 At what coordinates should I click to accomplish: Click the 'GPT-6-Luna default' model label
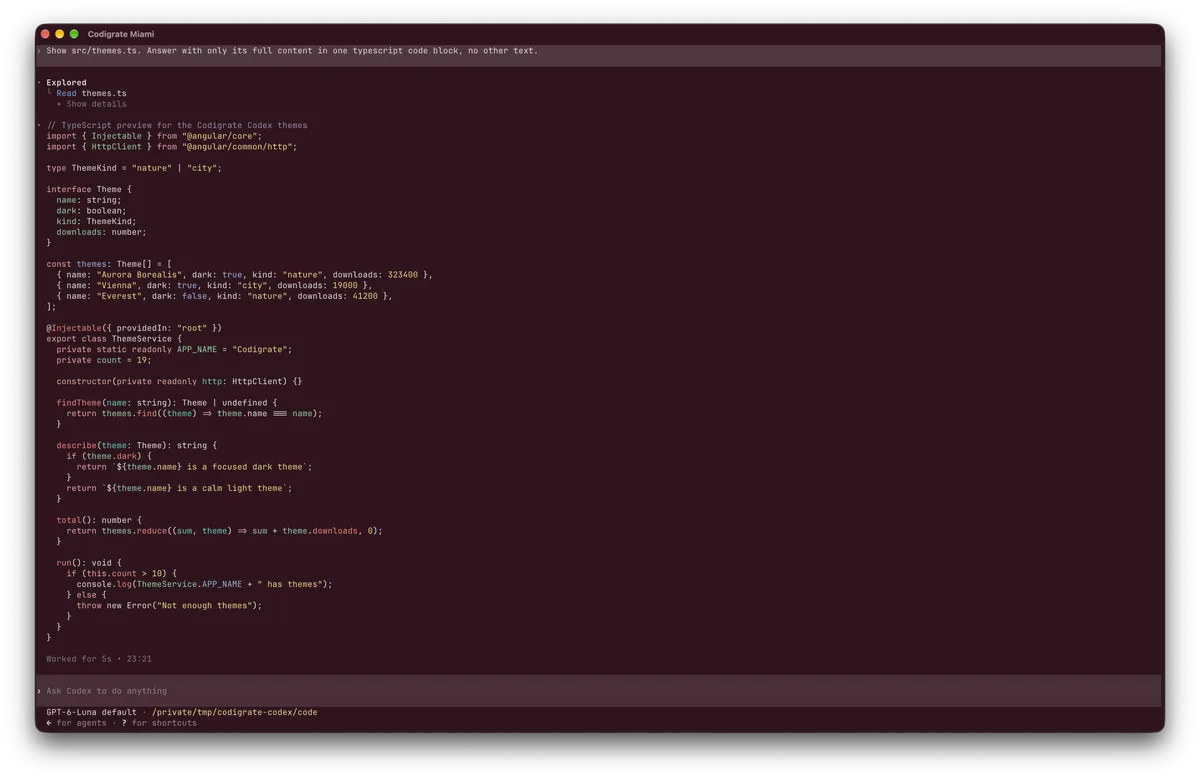pos(91,713)
